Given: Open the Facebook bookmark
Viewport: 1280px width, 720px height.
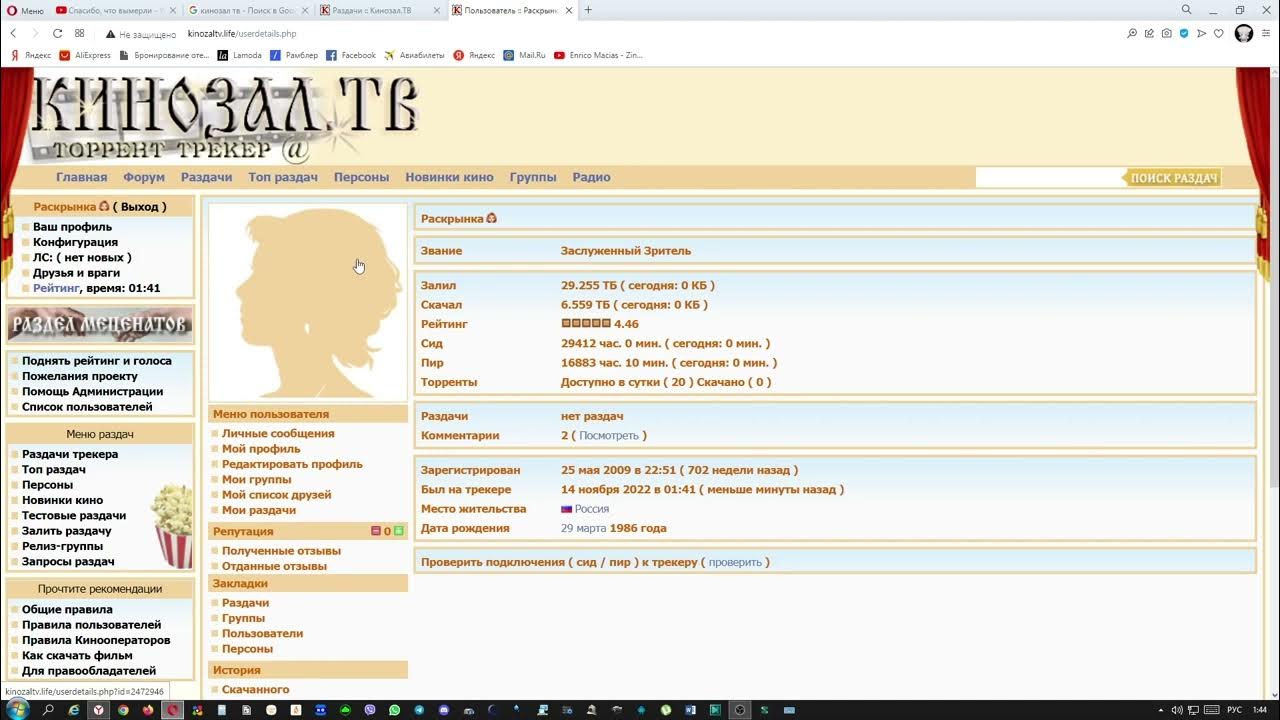Looking at the screenshot, I should 351,55.
